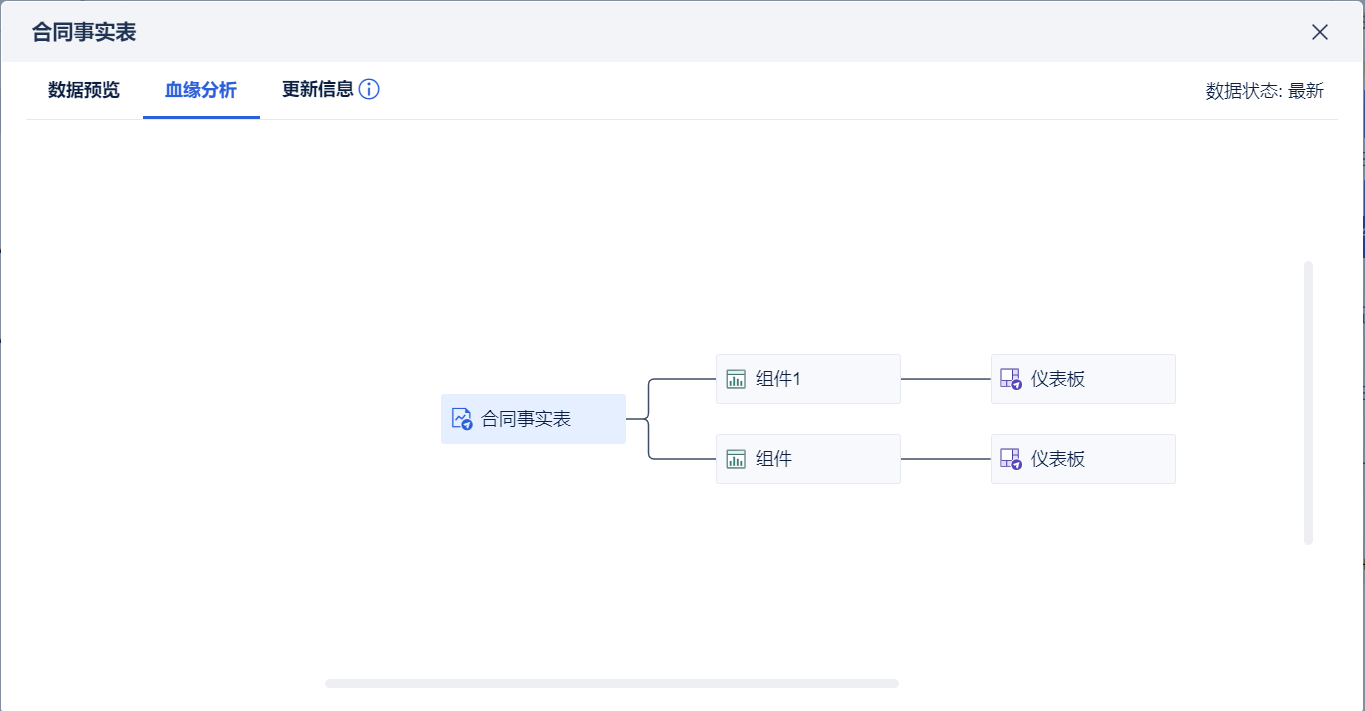
Task: Click the info icon beside 更新信息
Action: point(369,89)
